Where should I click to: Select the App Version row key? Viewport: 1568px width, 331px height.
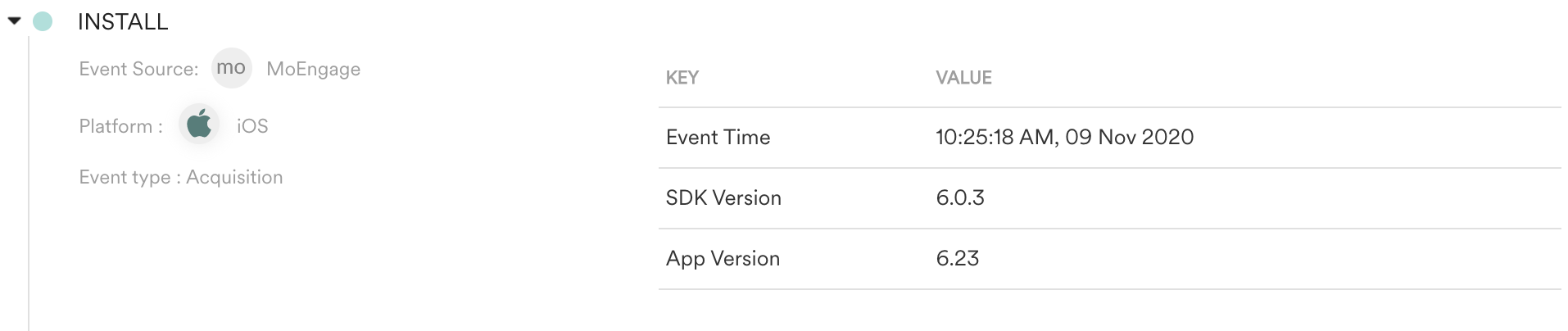[723, 259]
